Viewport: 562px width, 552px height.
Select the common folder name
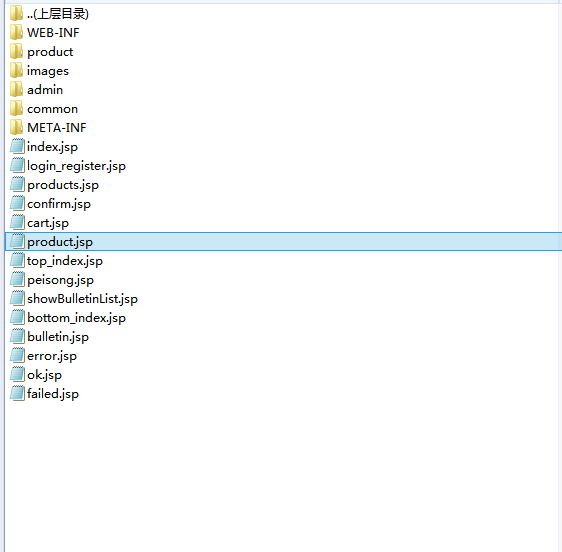[52, 109]
